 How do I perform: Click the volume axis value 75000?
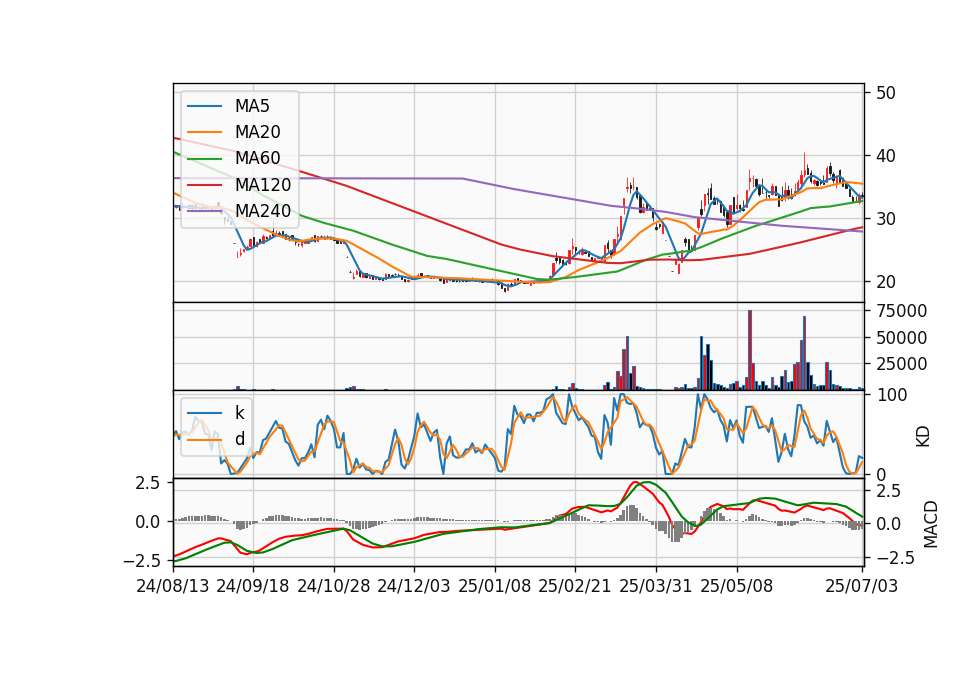pyautogui.click(x=901, y=311)
